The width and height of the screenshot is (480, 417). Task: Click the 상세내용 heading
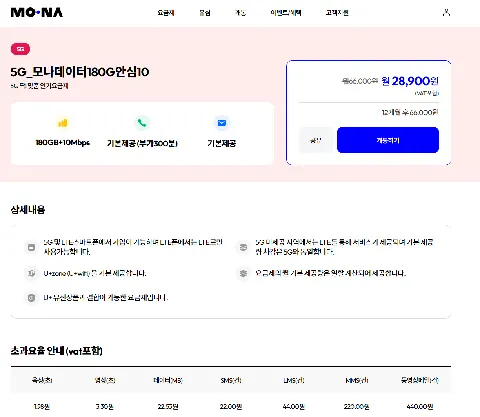(x=28, y=210)
